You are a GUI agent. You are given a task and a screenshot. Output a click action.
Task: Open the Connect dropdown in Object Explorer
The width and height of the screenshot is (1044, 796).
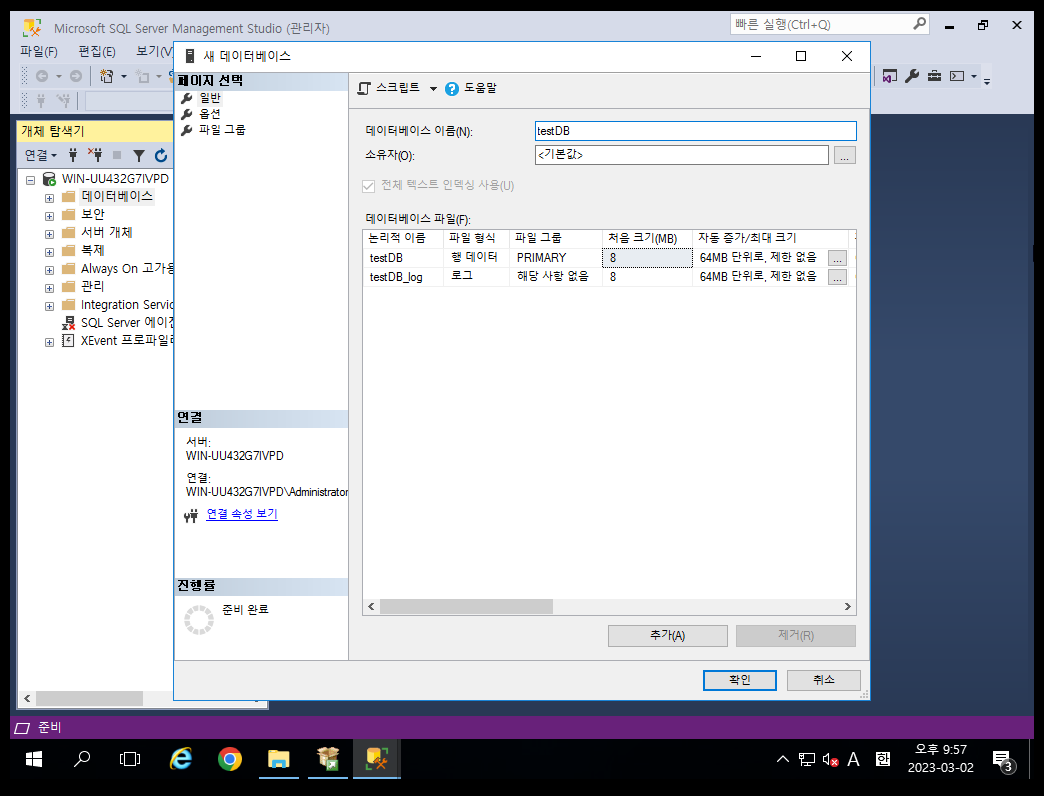click(x=41, y=155)
